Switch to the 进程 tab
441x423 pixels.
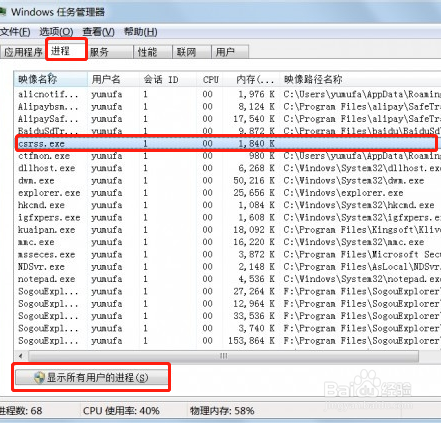[x=66, y=51]
